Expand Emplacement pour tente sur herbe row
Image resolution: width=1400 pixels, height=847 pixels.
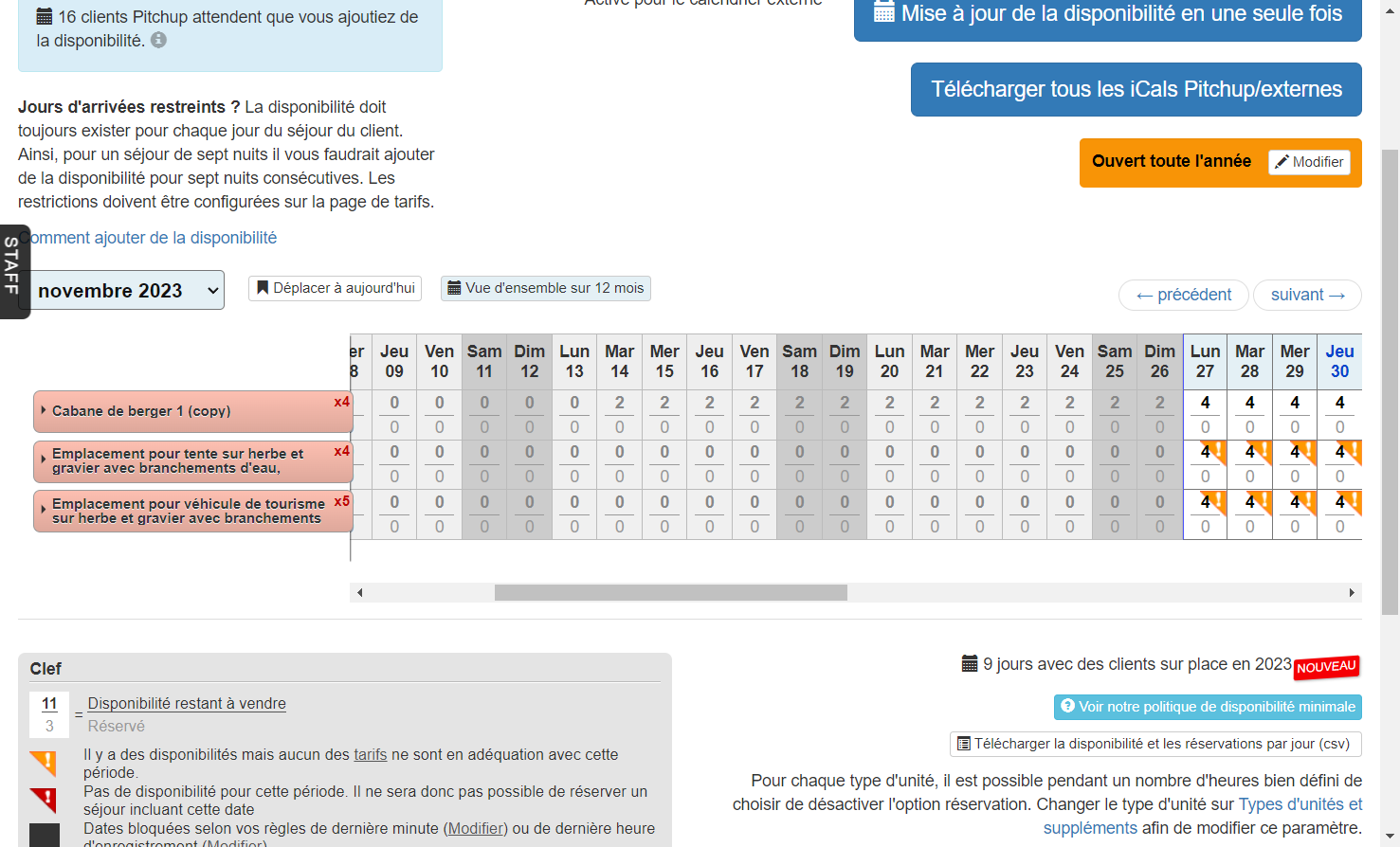44,460
